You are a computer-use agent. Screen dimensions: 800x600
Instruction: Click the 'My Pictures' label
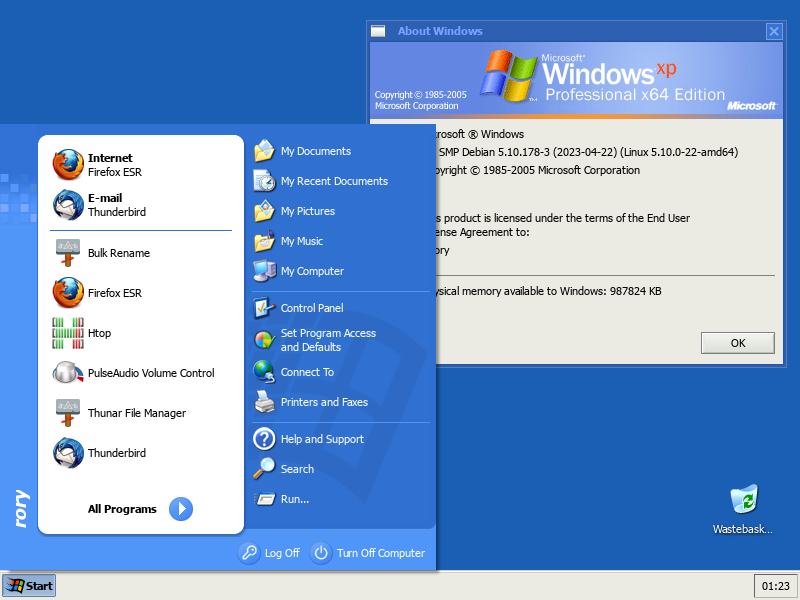pos(308,211)
